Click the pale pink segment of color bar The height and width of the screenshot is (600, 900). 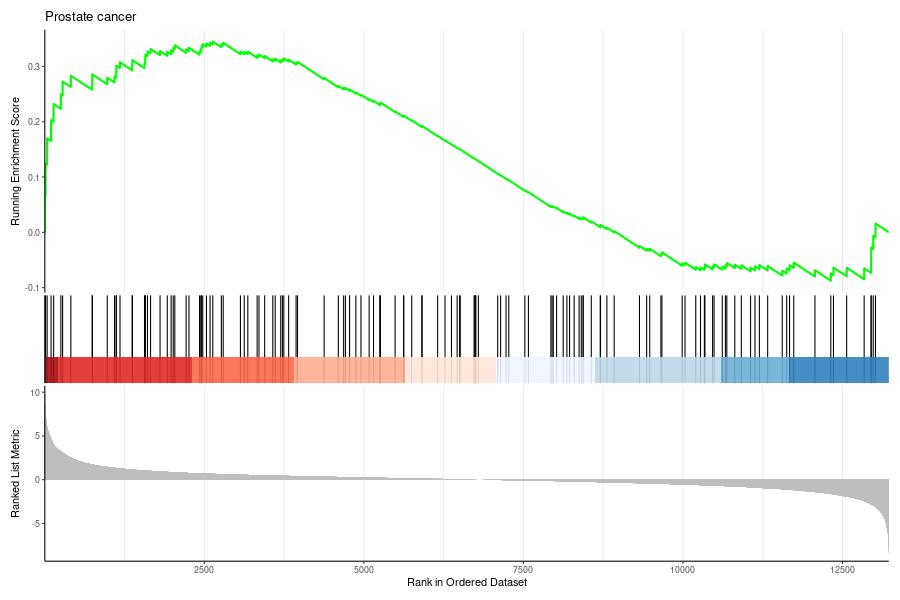click(451, 370)
